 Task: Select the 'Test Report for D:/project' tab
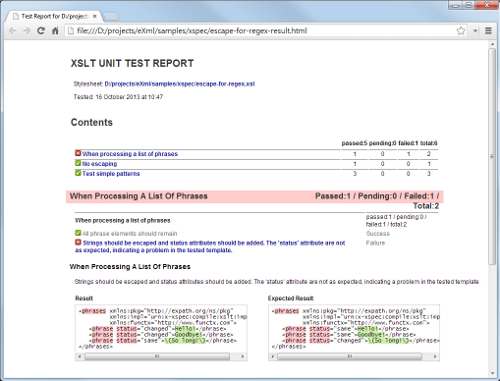click(x=54, y=16)
